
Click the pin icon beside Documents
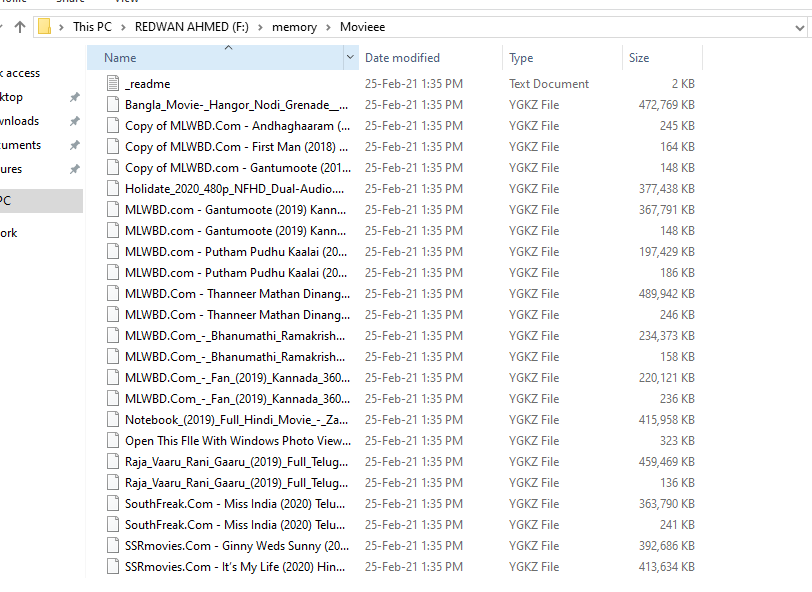(75, 145)
